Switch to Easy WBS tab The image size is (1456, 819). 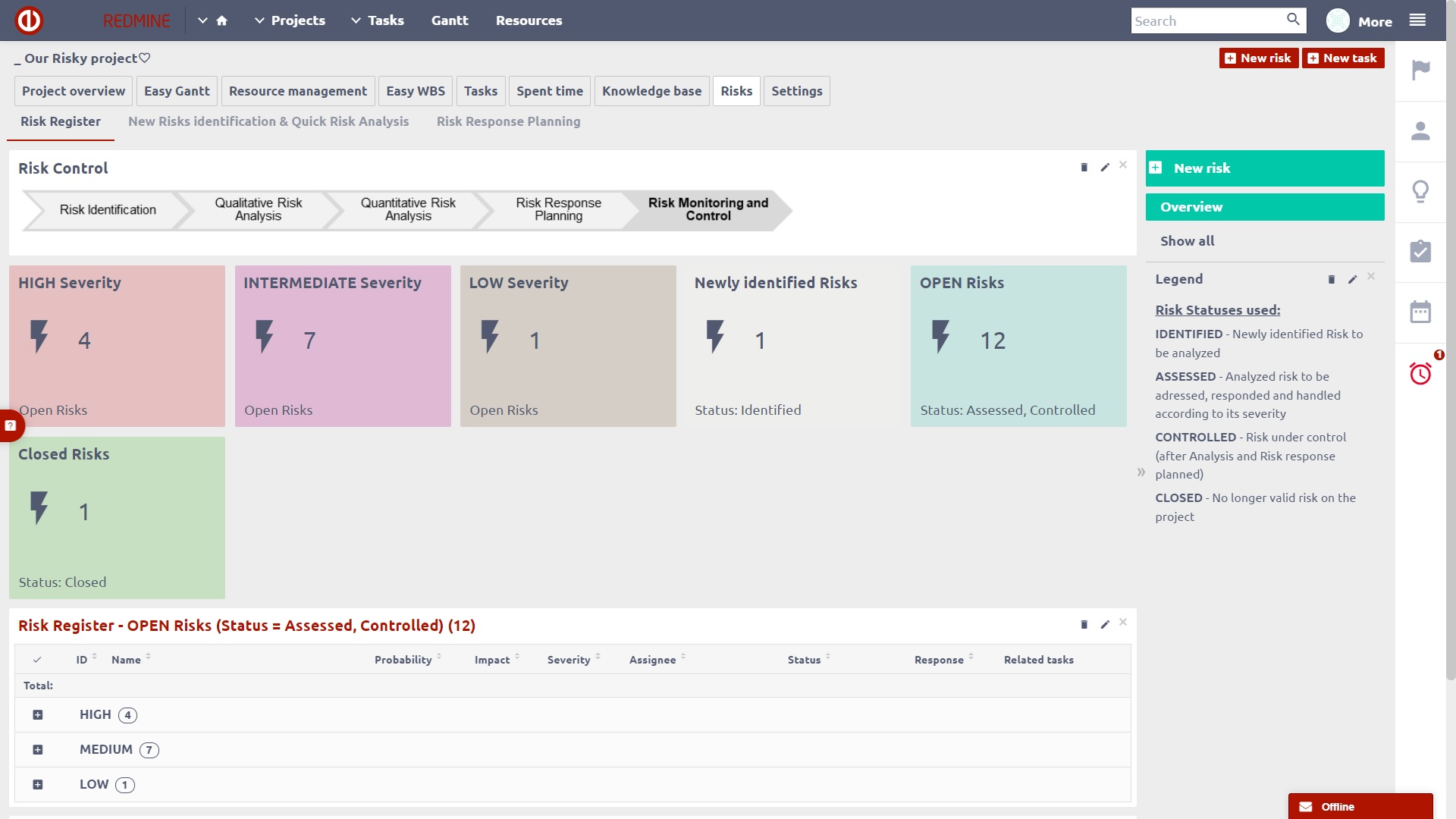tap(416, 91)
